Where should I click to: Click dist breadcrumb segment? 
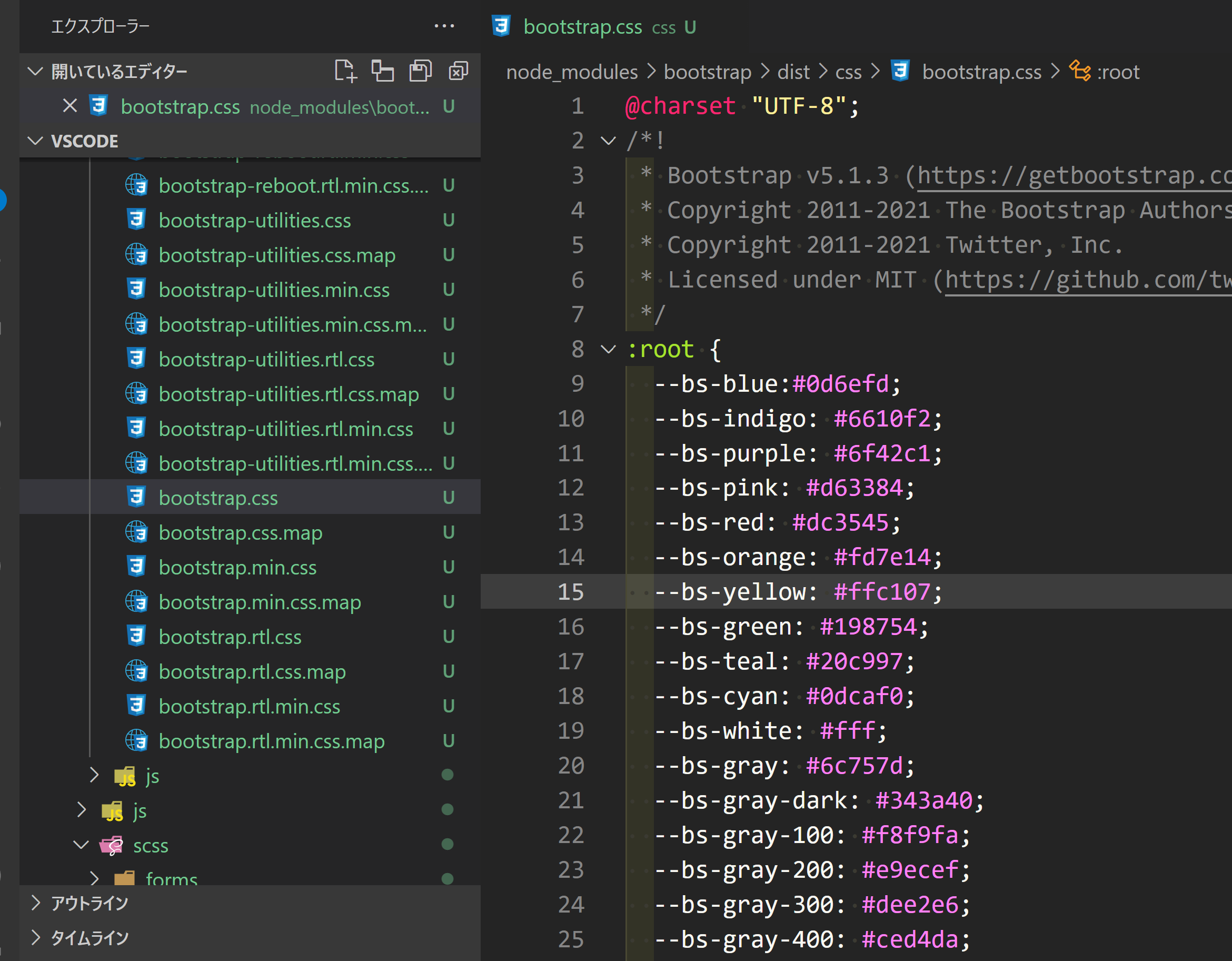coord(793,72)
